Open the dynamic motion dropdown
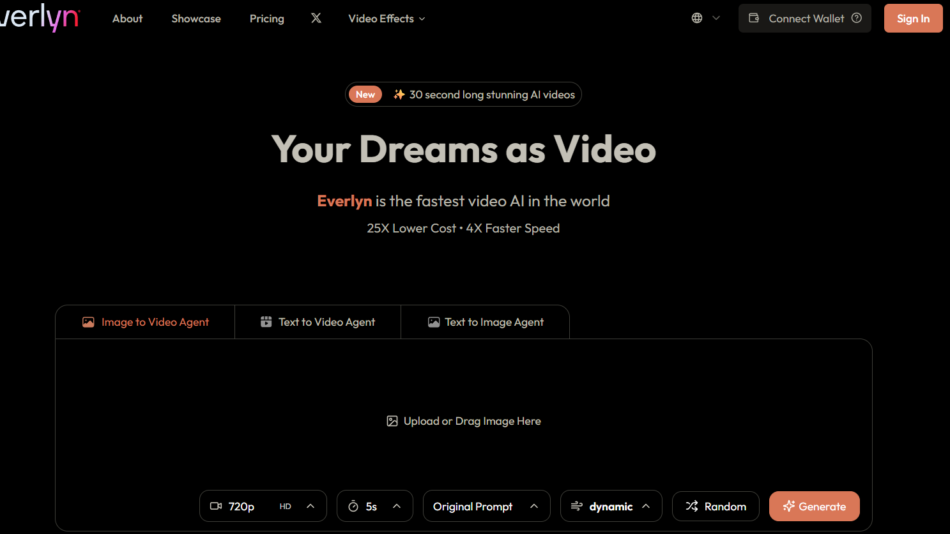This screenshot has width=950, height=534. [611, 506]
